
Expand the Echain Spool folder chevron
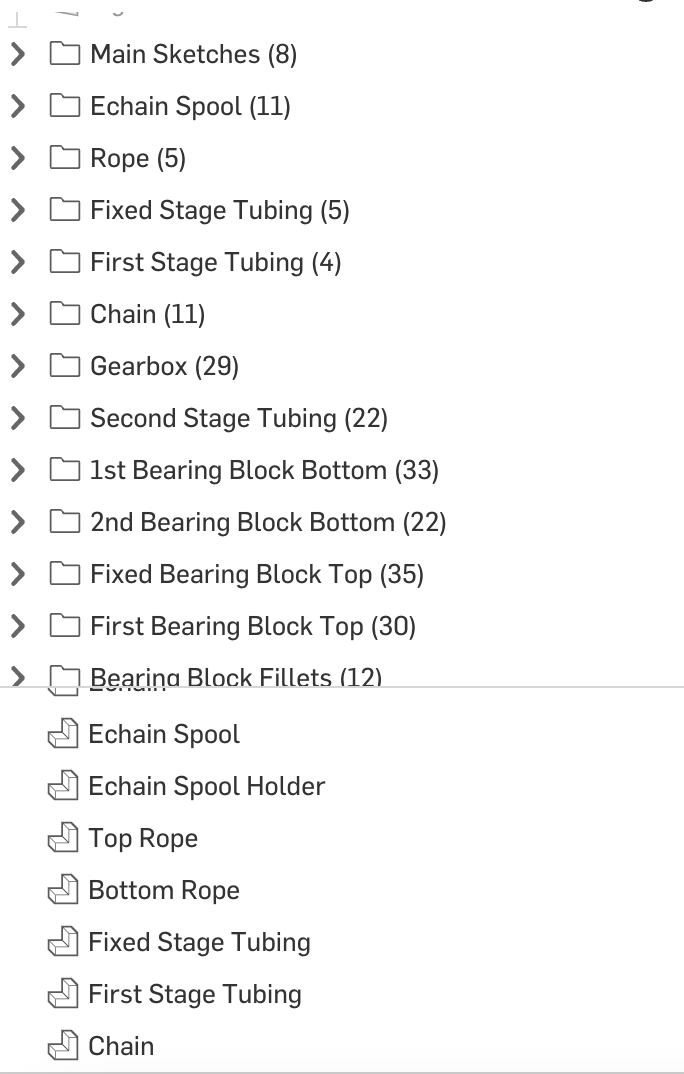coord(18,106)
